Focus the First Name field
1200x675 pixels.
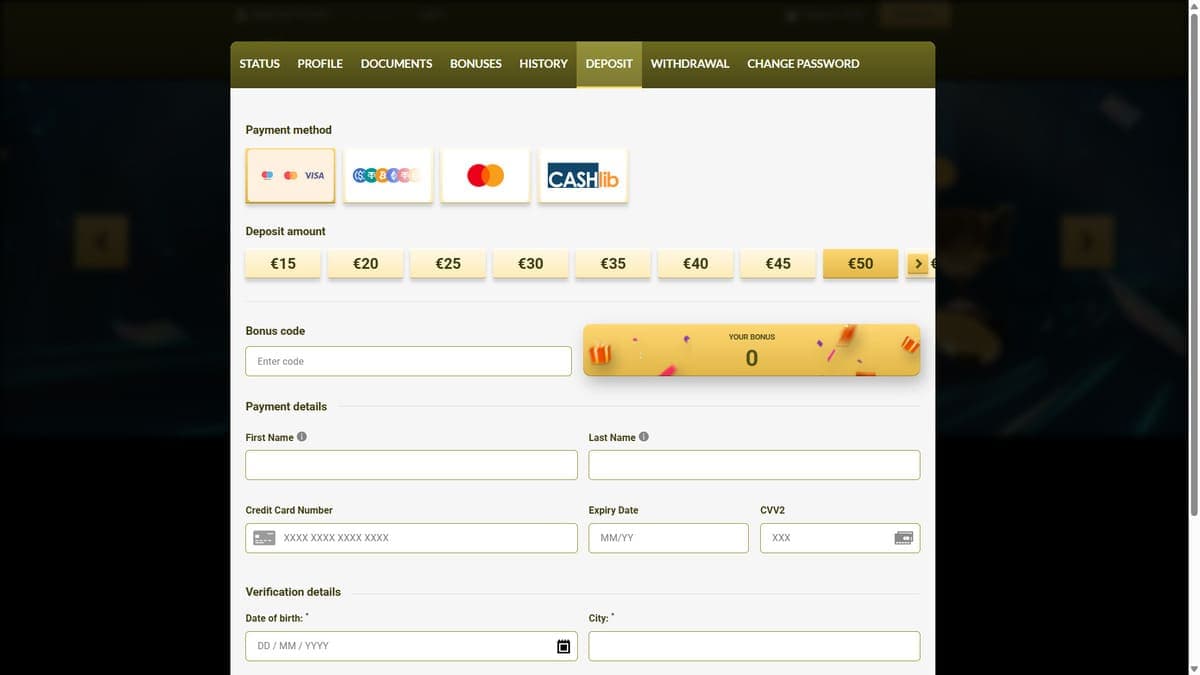(x=411, y=465)
